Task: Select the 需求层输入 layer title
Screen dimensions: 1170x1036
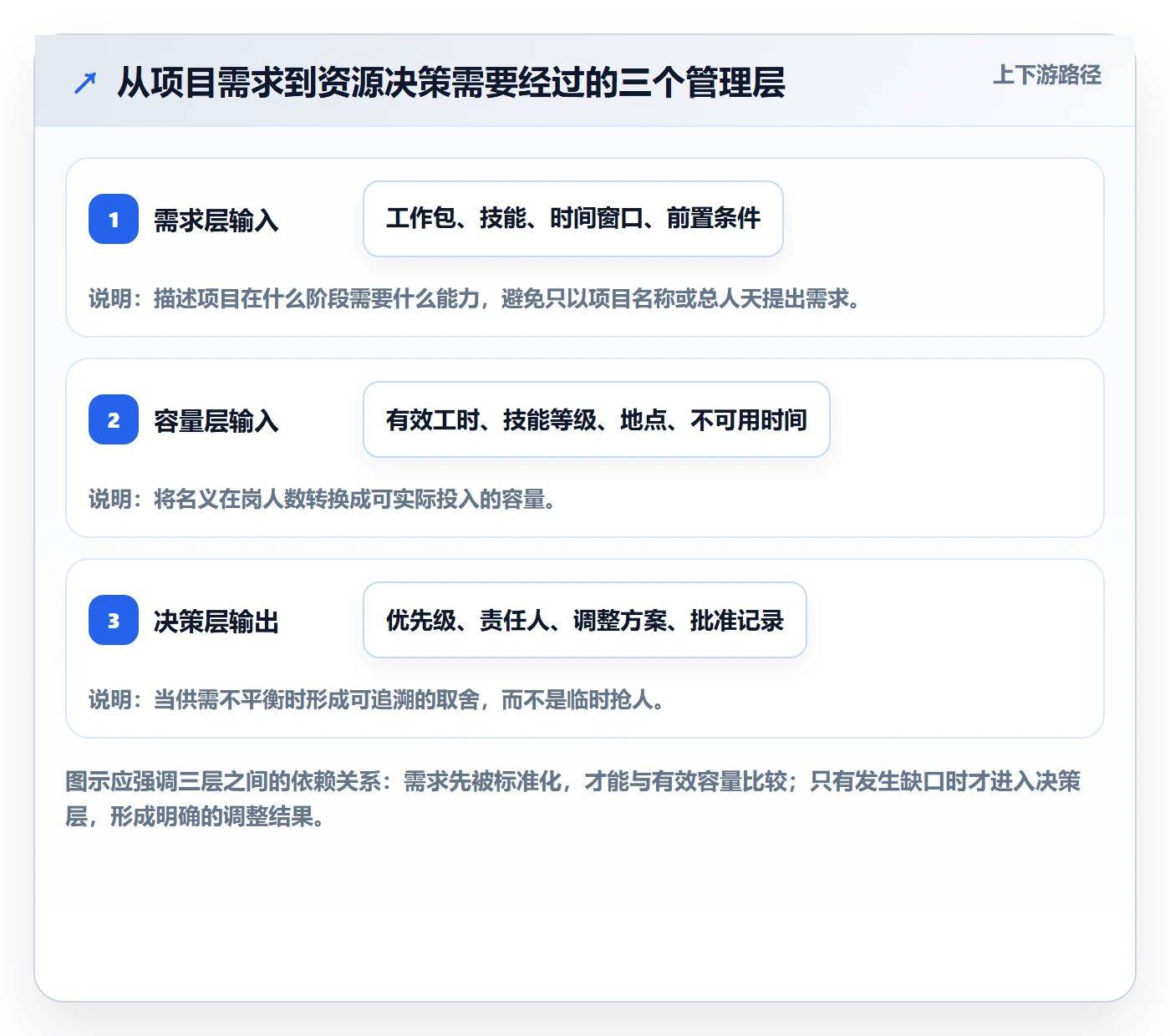Action: 216,220
